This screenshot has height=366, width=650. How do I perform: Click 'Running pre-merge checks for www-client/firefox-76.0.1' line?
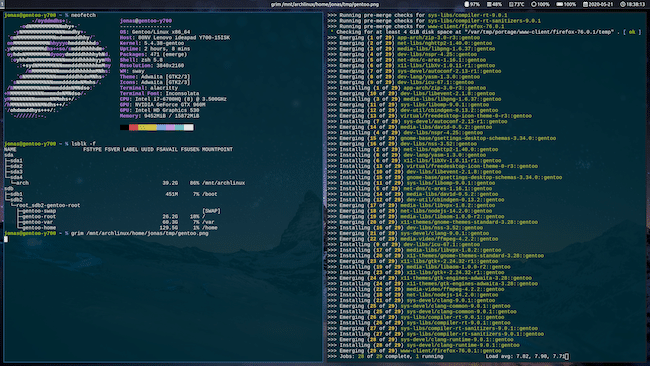(x=416, y=26)
